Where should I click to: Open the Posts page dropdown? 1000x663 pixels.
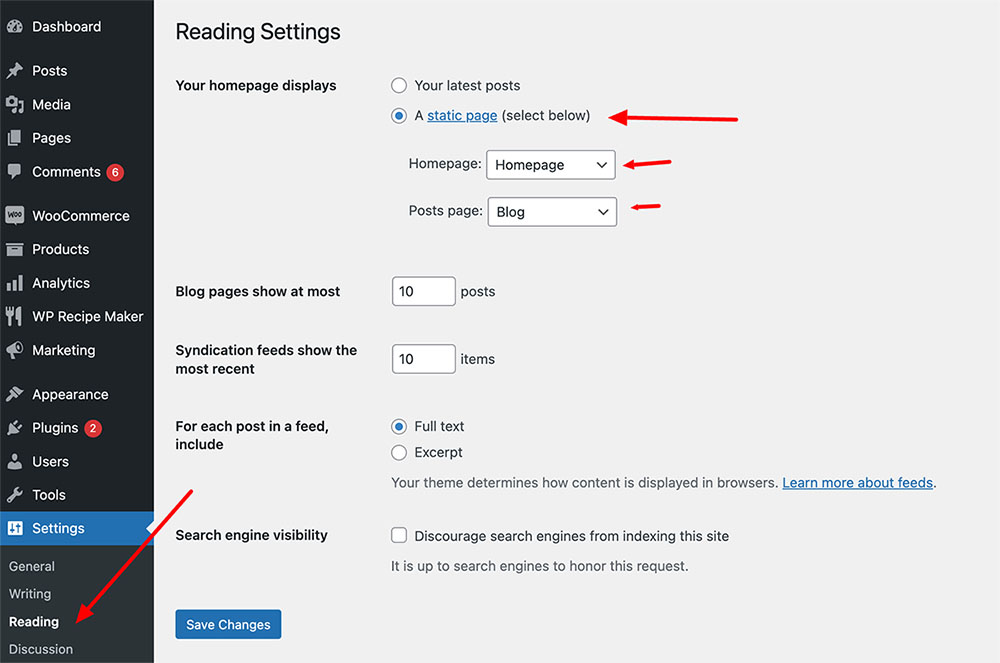click(552, 212)
